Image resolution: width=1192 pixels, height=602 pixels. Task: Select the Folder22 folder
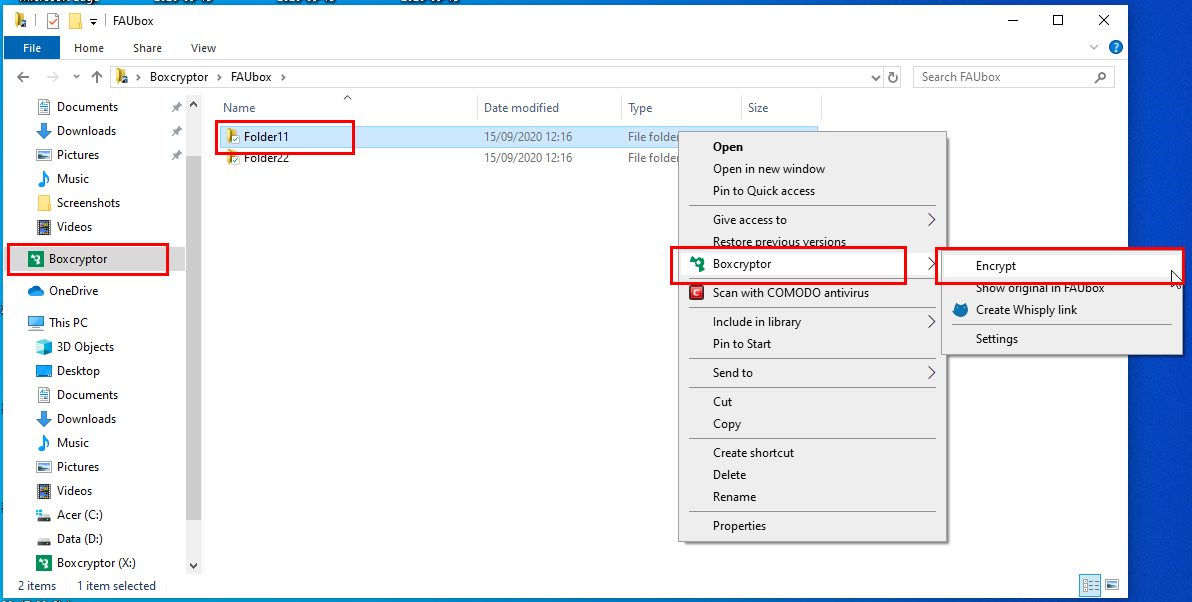266,158
